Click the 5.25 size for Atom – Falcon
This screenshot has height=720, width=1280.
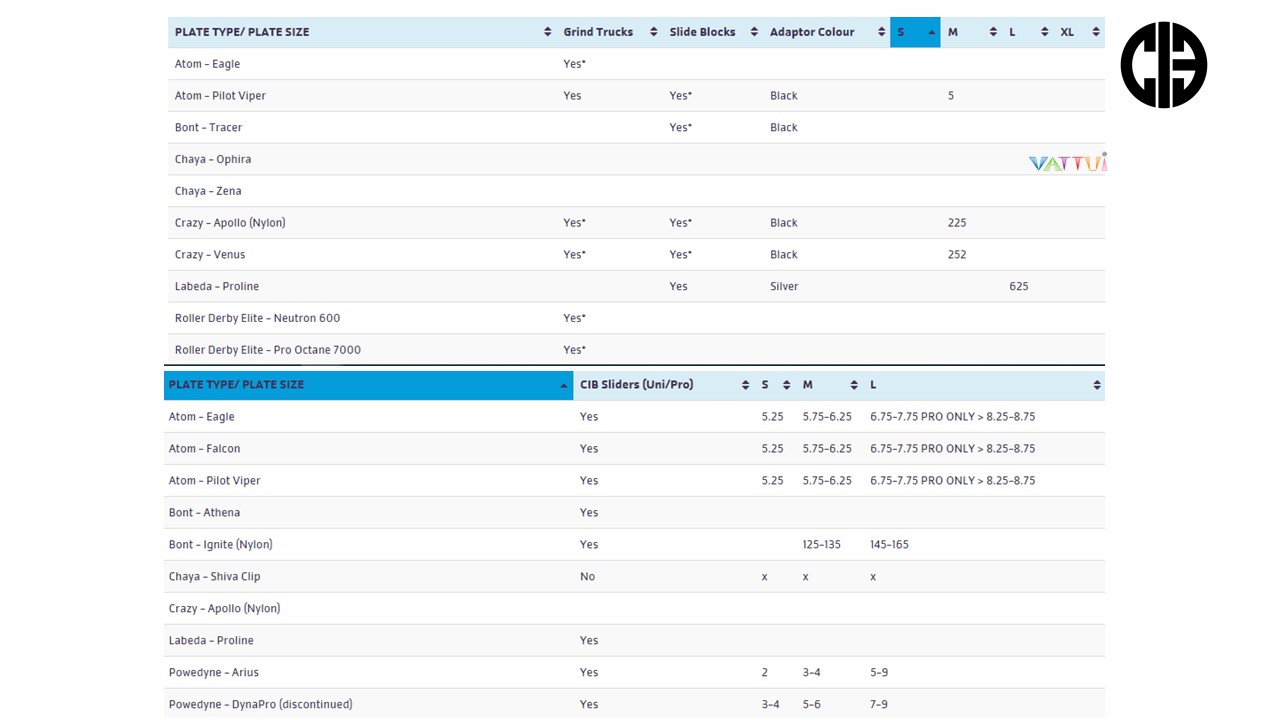772,449
